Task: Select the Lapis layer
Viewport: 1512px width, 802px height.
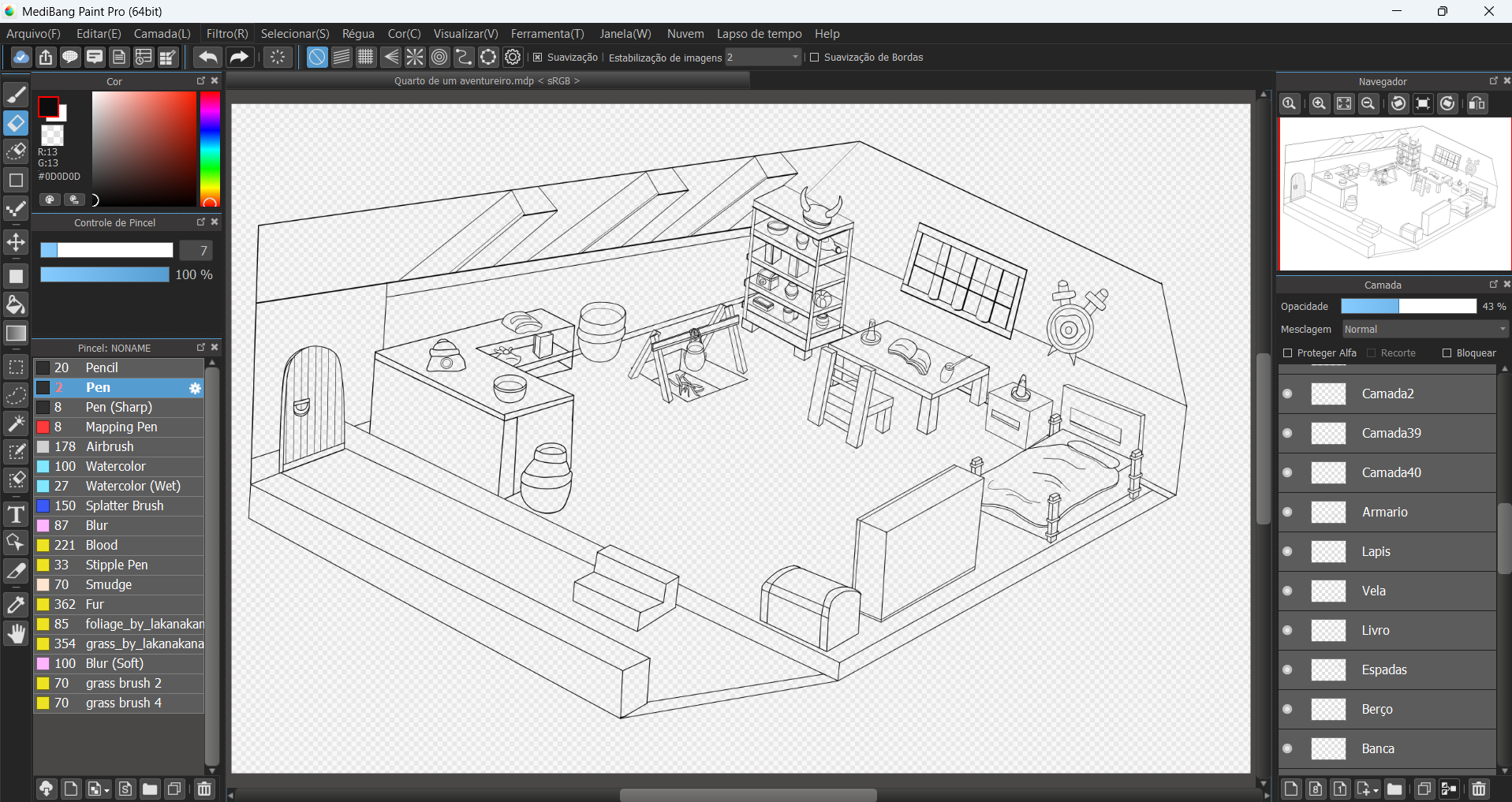Action: pyautogui.click(x=1376, y=551)
